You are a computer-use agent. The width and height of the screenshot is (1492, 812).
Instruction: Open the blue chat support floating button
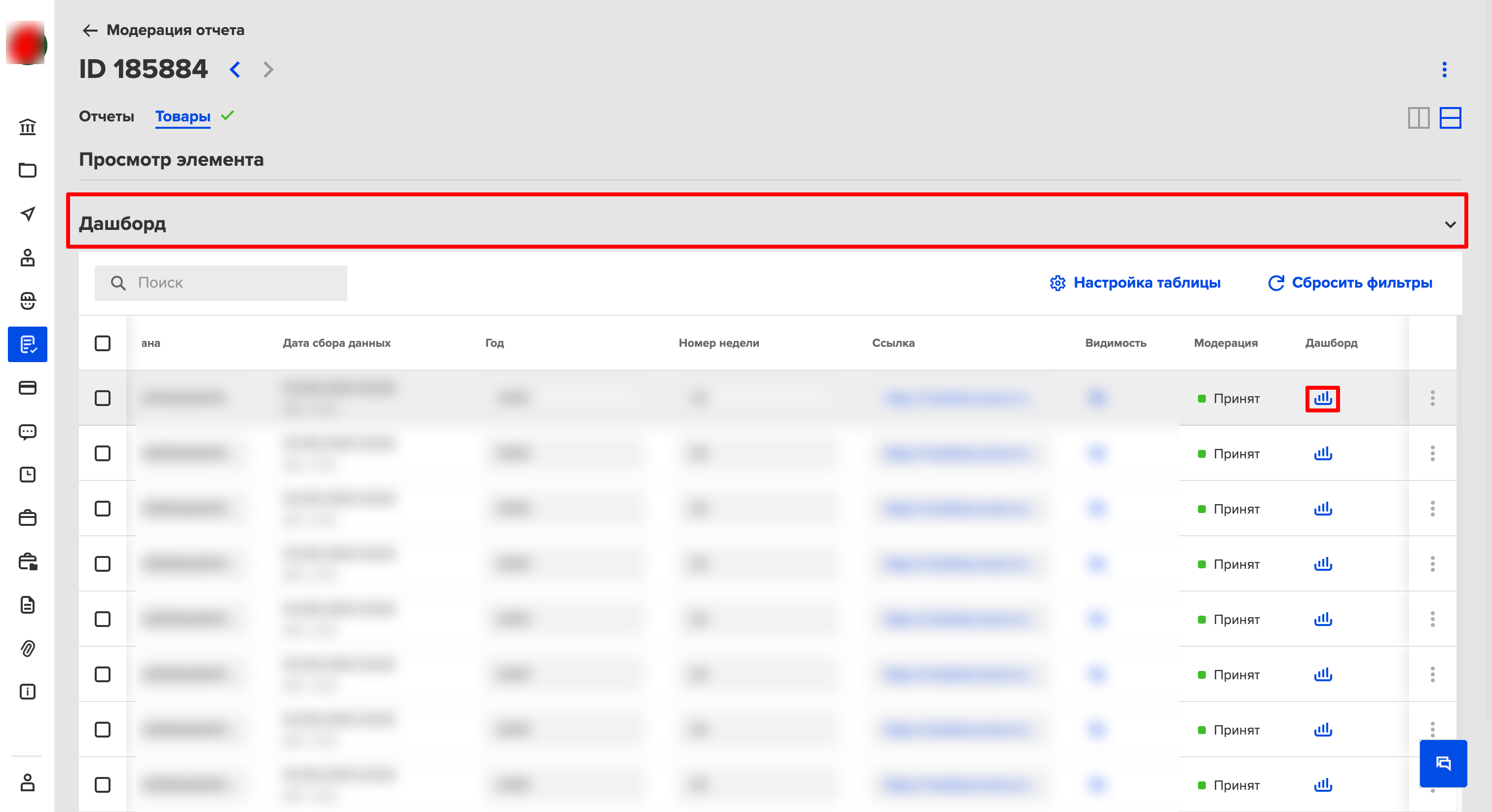click(1443, 763)
